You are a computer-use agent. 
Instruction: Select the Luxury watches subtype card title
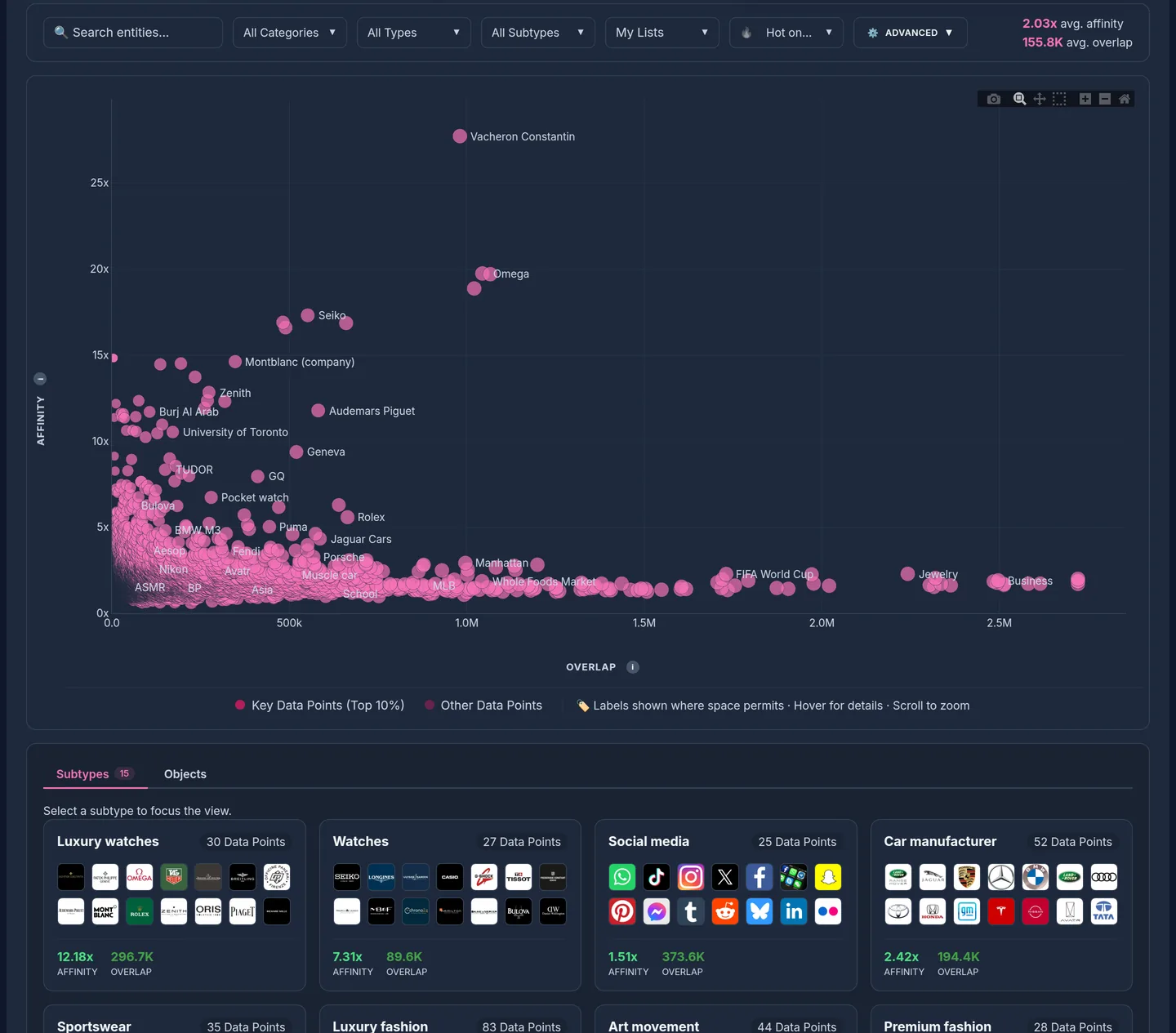(108, 841)
